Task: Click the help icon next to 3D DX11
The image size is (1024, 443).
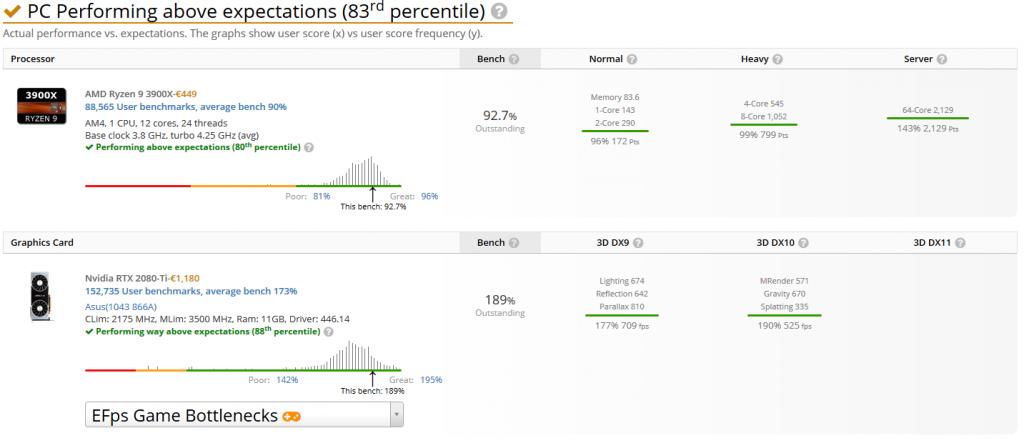Action: pyautogui.click(x=961, y=243)
